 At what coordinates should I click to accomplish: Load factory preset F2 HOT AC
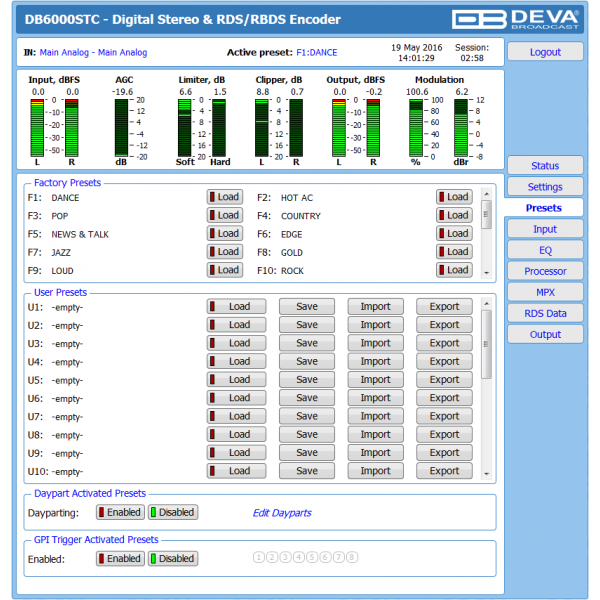point(454,197)
